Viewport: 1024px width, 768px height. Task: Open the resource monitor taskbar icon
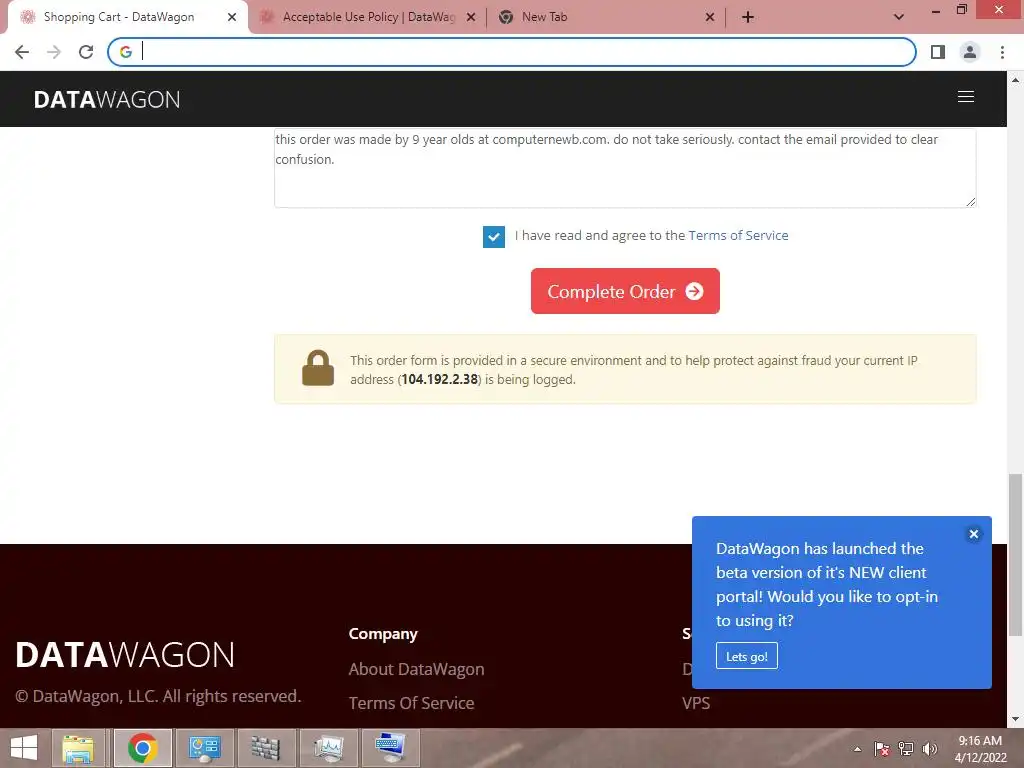click(328, 748)
